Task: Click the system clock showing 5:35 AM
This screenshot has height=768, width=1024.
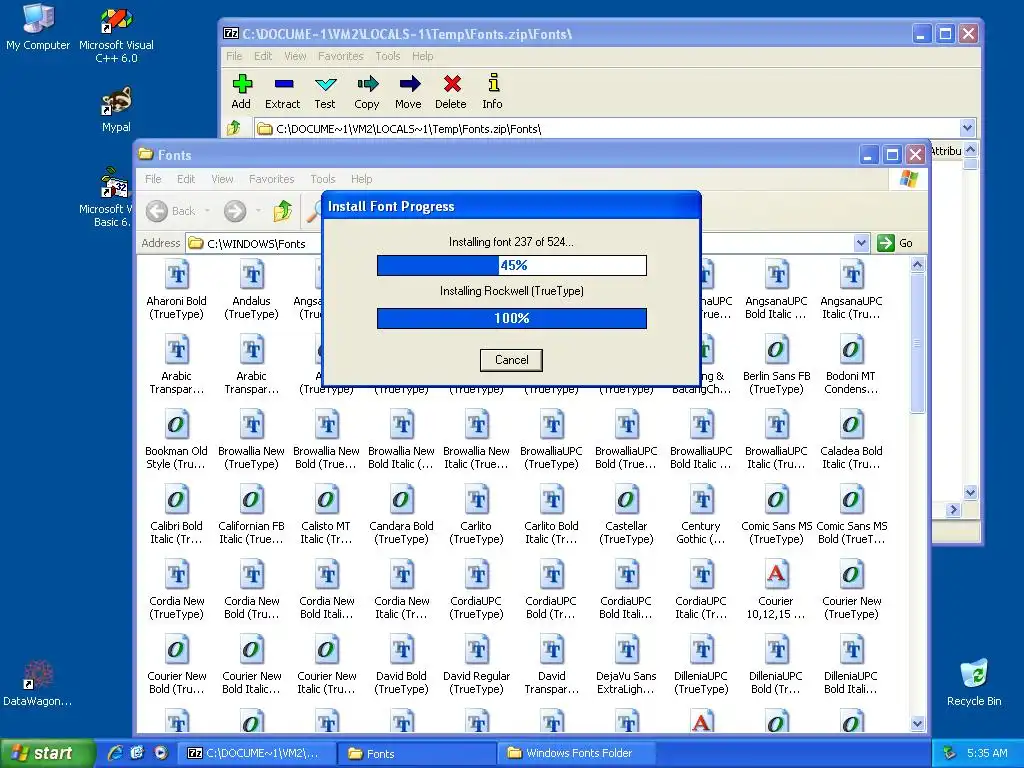Action: tap(987, 753)
